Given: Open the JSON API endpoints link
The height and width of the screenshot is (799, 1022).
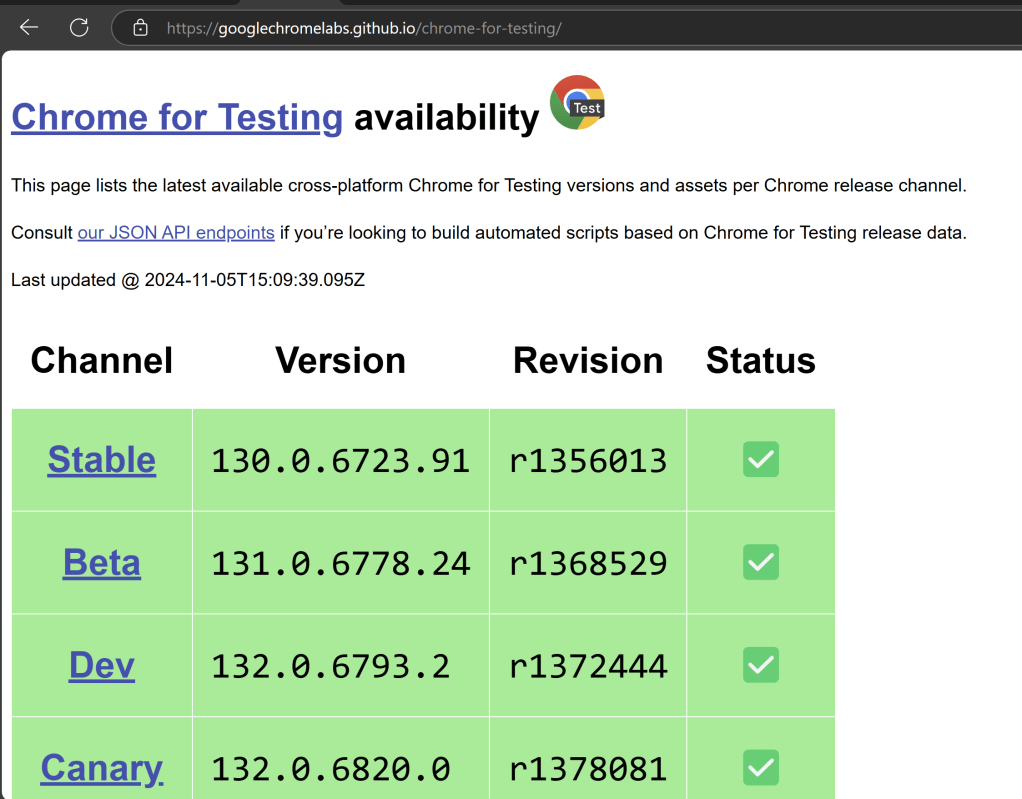Looking at the screenshot, I should [x=176, y=233].
